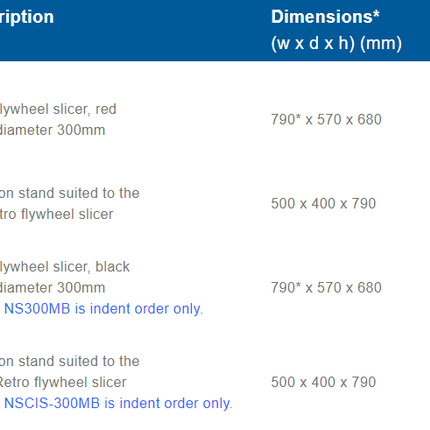Image resolution: width=430 pixels, height=430 pixels.
Task: Click the asterisk after Dimensions in the header
Action: coord(376,14)
